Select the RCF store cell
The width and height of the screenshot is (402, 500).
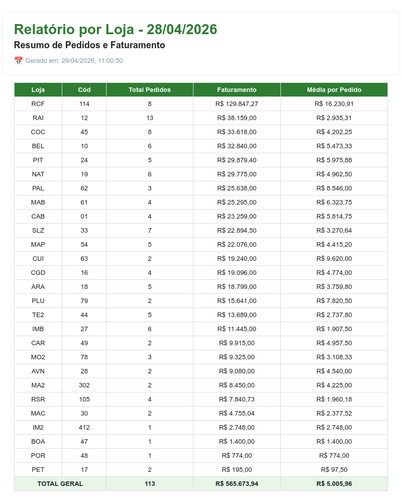[38, 104]
